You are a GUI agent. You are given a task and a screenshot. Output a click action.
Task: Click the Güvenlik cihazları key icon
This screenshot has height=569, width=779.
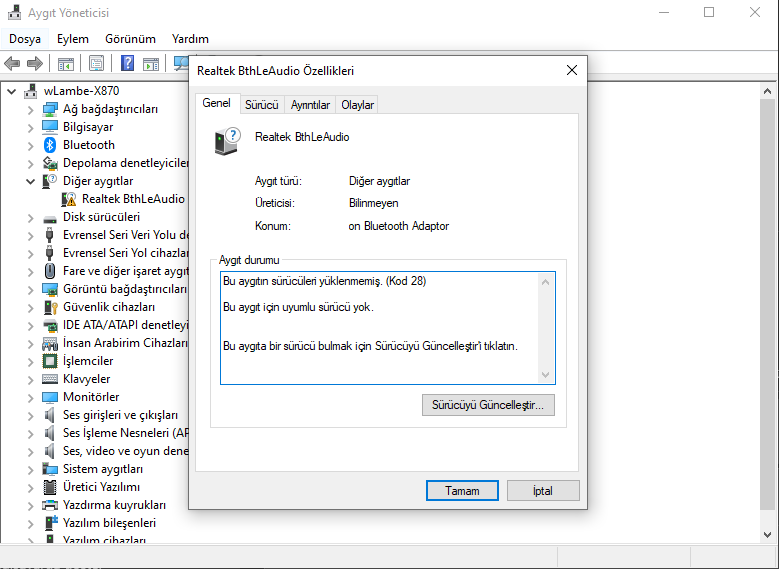[51, 307]
